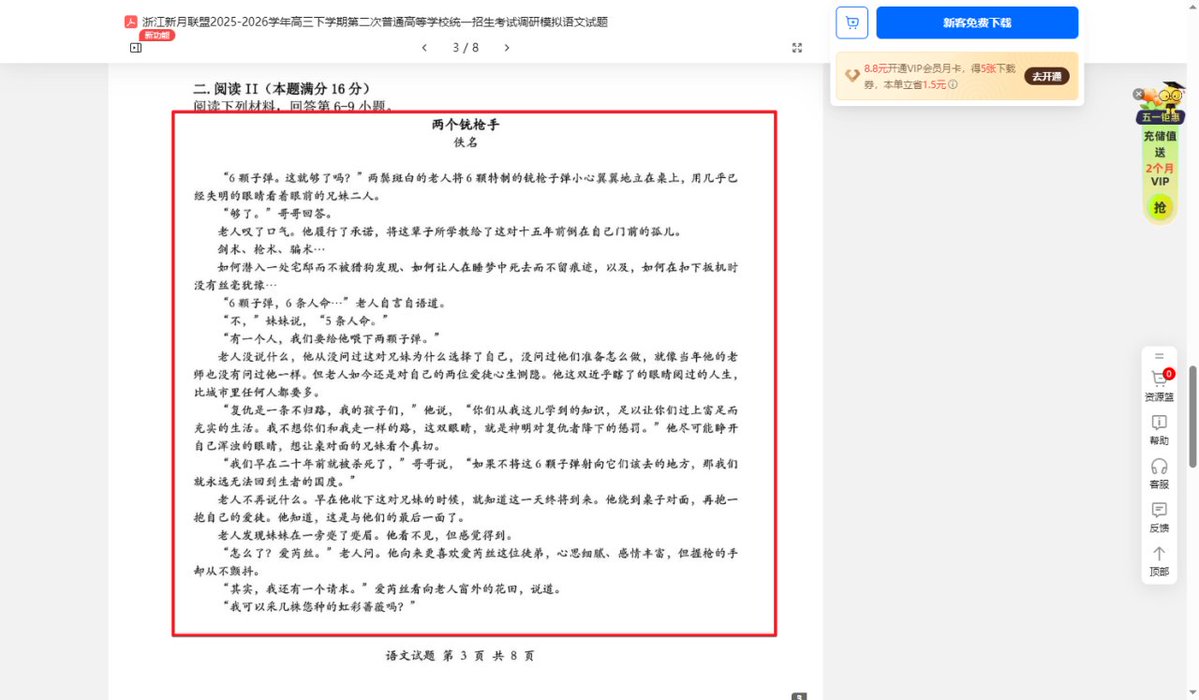Add document to cart with cart icon
This screenshot has height=700, width=1199.
(852, 23)
